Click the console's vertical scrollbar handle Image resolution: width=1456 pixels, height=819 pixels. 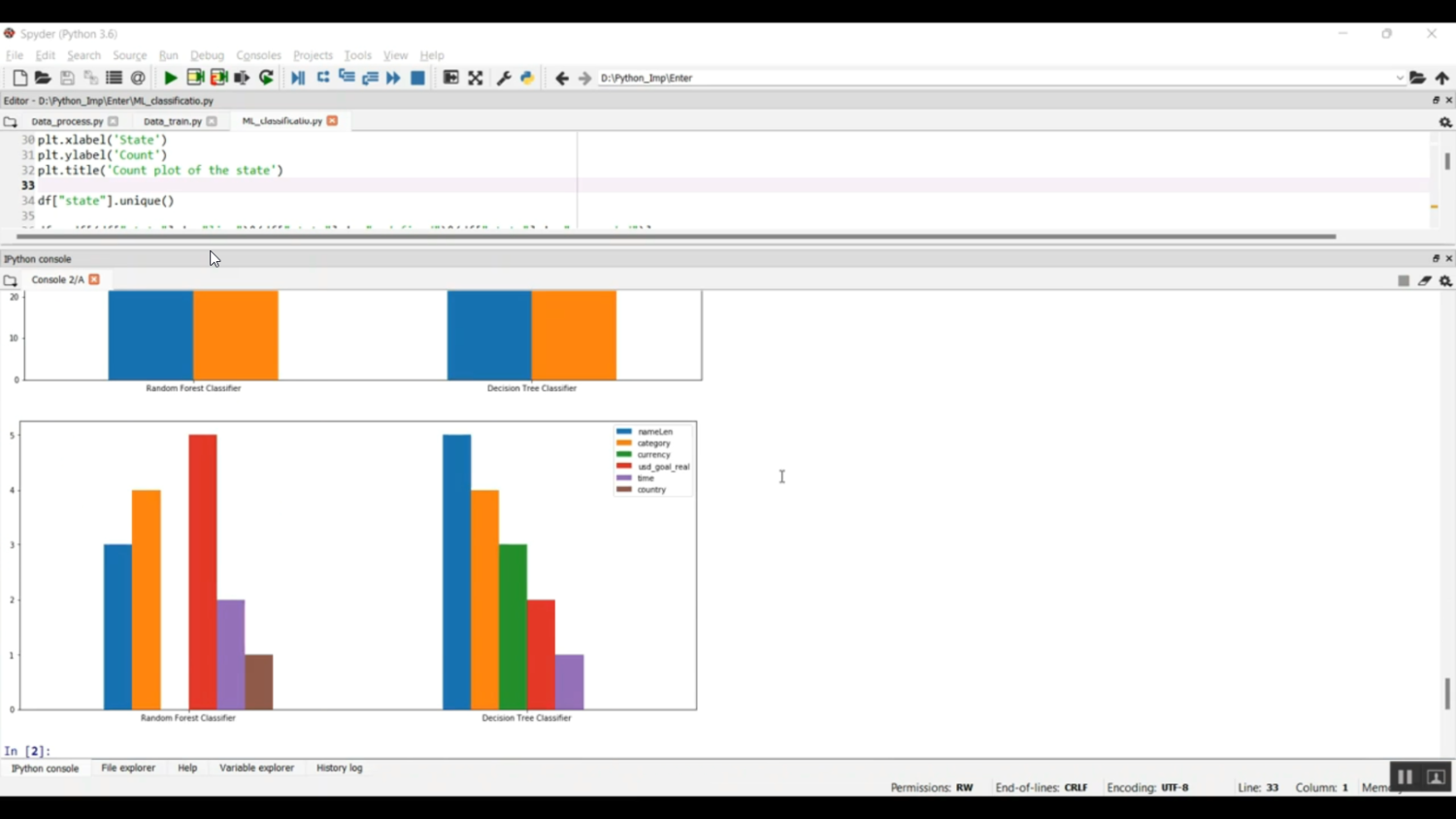pyautogui.click(x=1447, y=693)
